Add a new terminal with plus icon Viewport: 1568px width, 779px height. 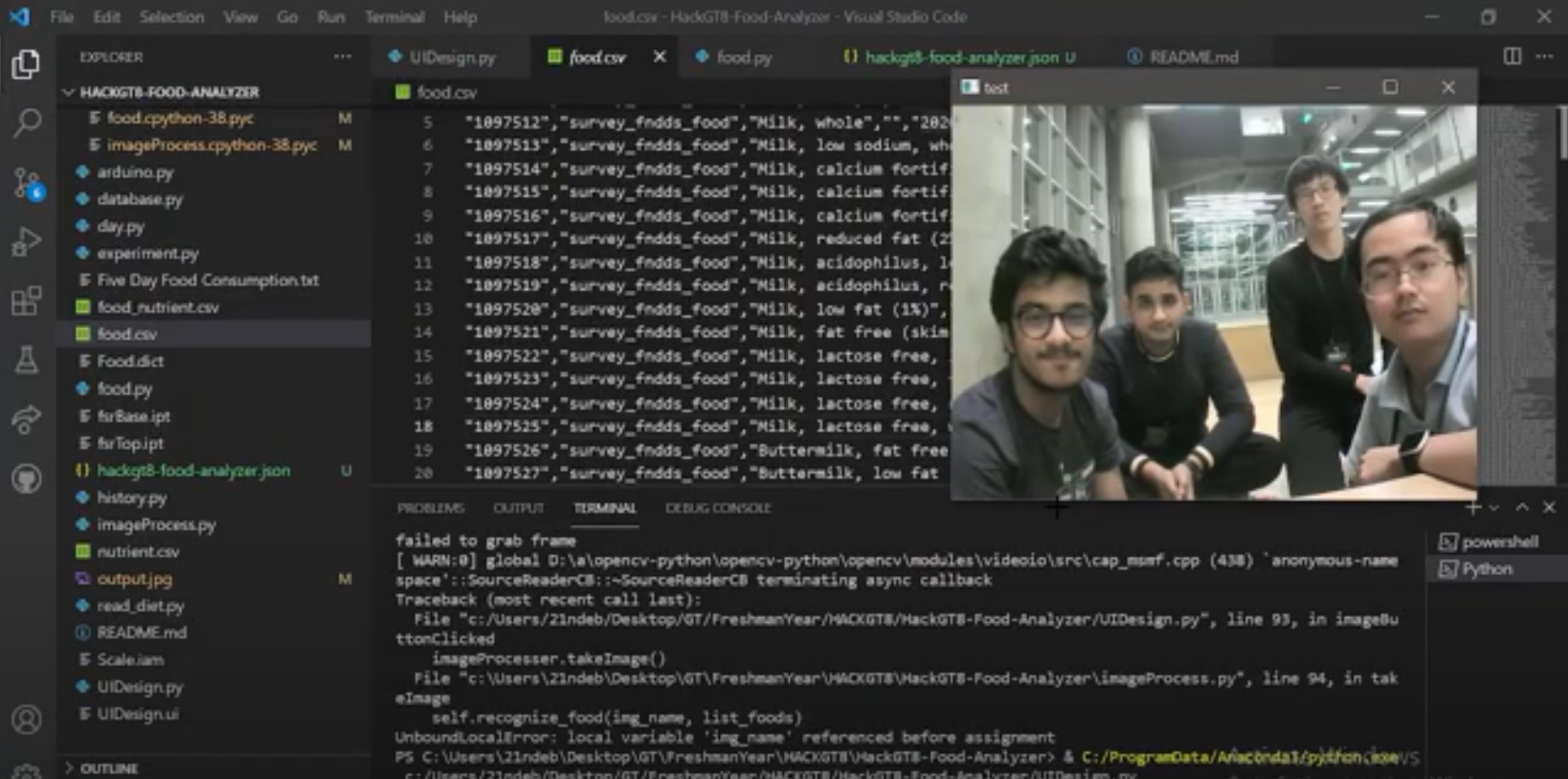pyautogui.click(x=1472, y=507)
